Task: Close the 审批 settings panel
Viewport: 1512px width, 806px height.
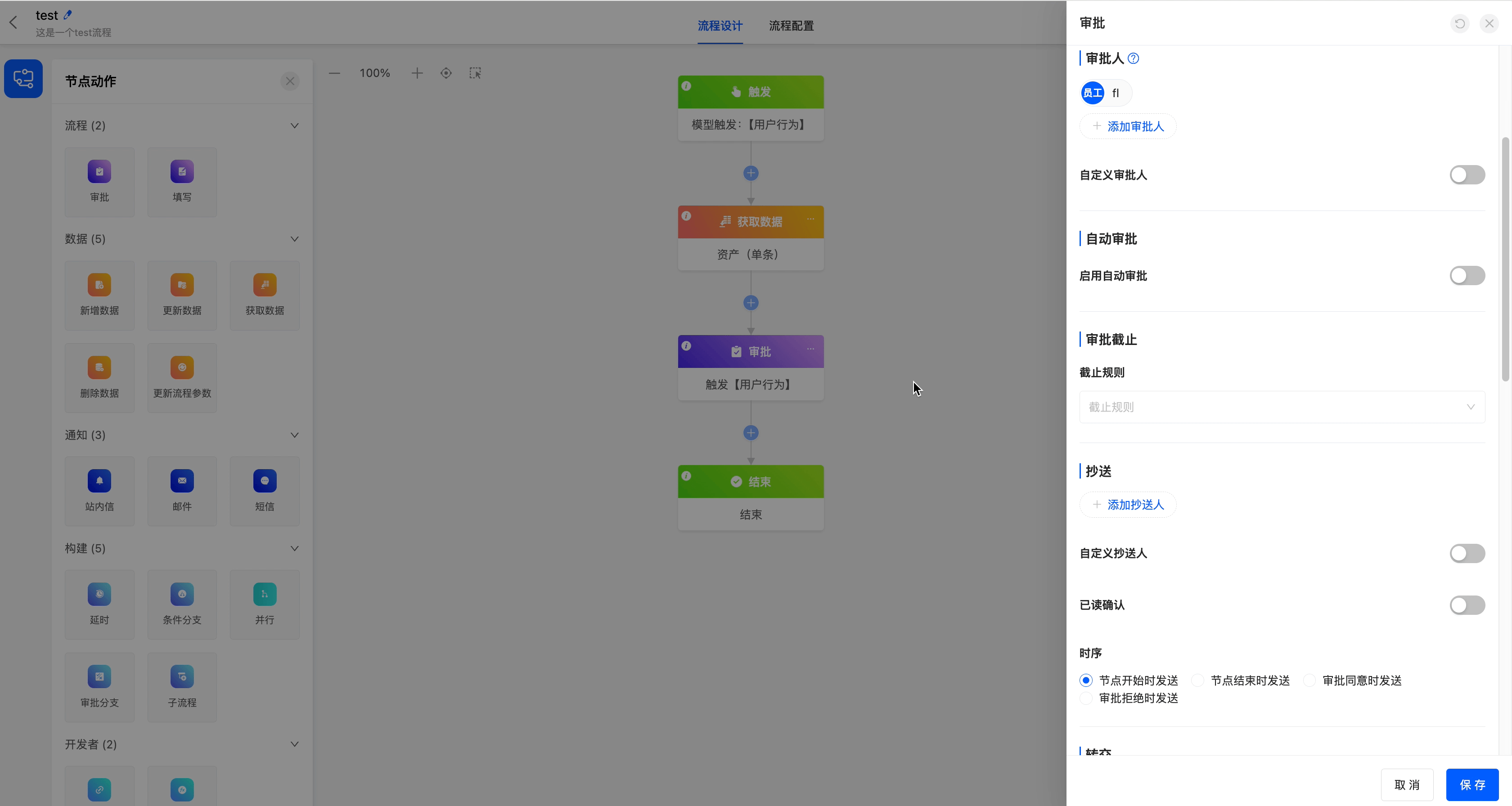Action: click(x=1489, y=23)
